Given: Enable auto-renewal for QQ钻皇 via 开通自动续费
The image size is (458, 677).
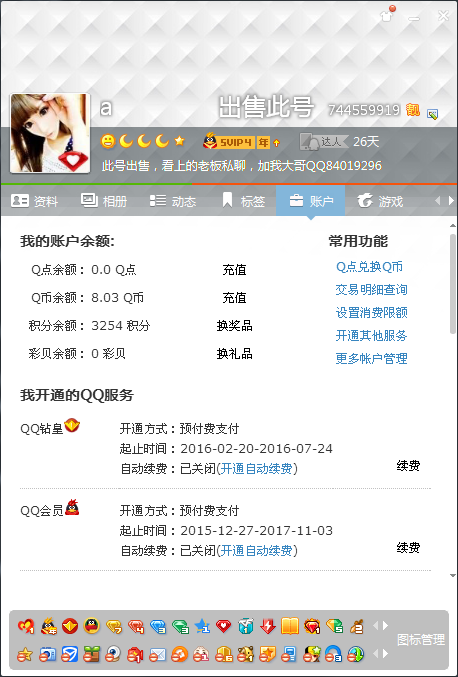Looking at the screenshot, I should coord(256,468).
